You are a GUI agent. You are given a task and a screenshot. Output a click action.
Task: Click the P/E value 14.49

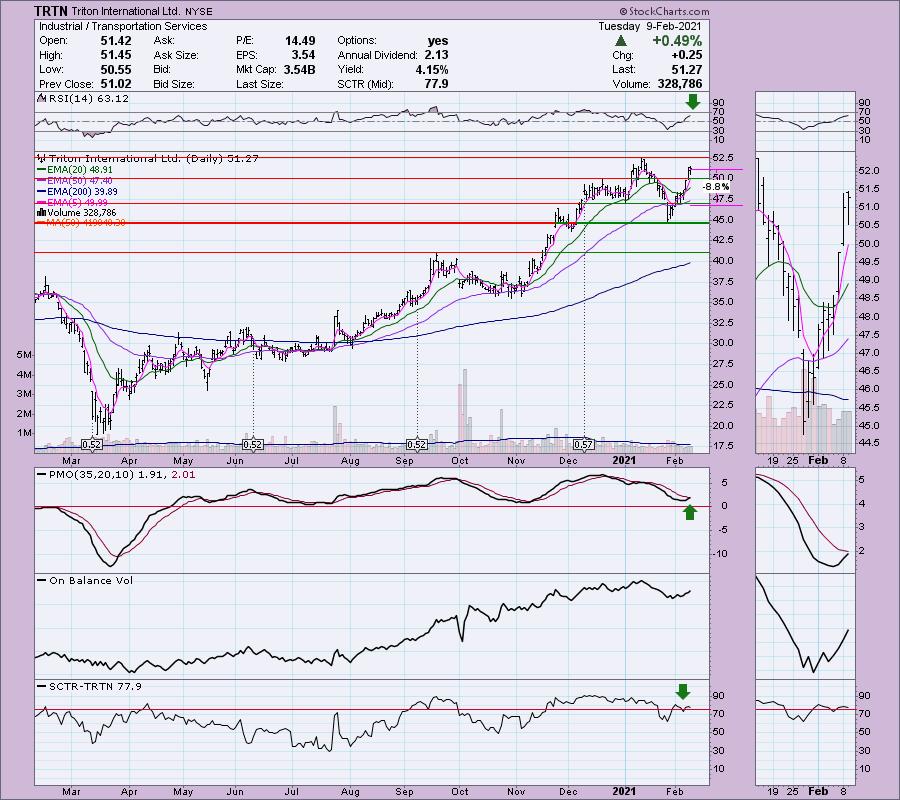300,41
